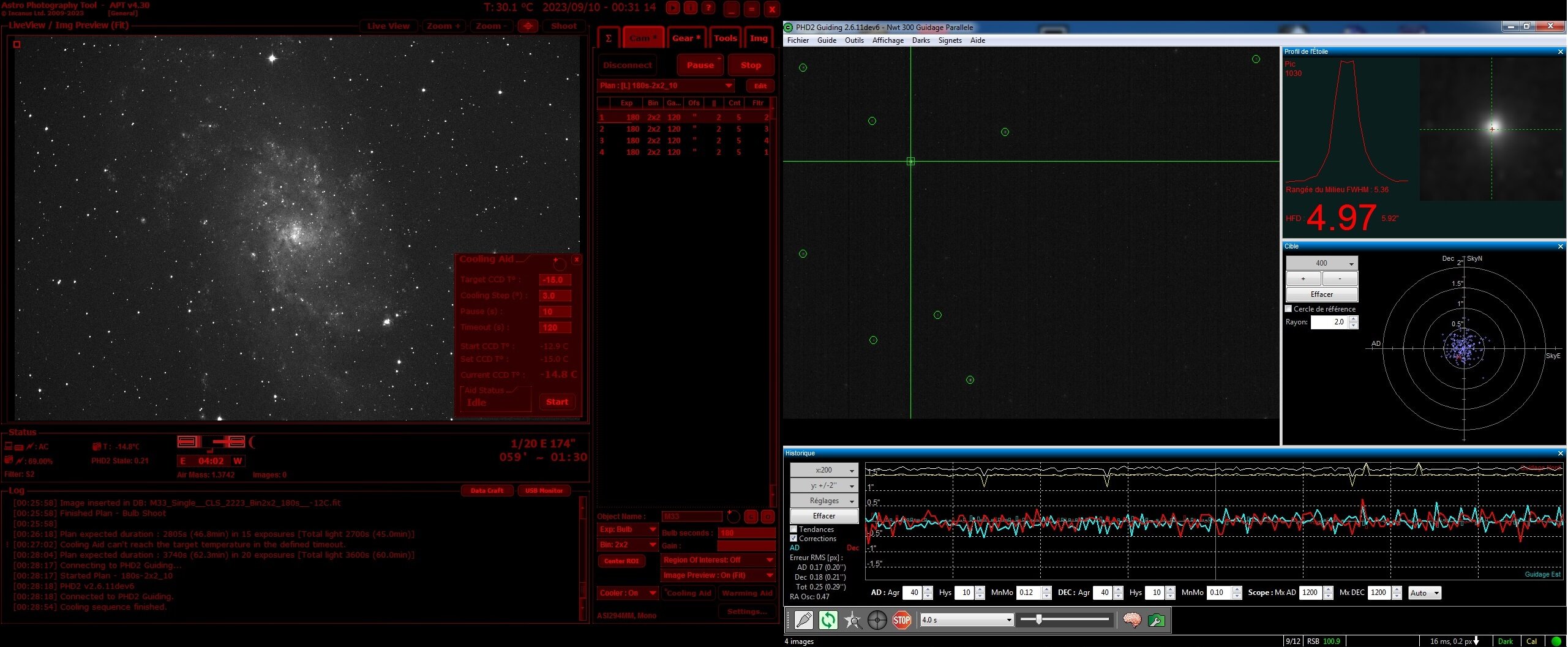Click the Target CCD T° input field
Viewport: 1568px width, 647px height.
(x=555, y=280)
